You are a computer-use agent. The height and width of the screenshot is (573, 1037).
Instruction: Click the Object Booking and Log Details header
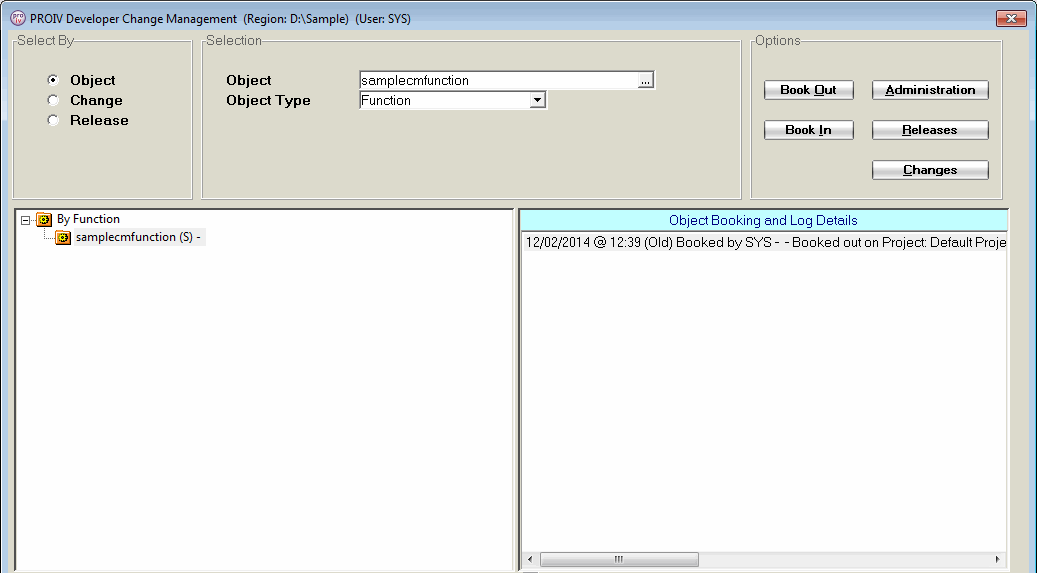763,220
